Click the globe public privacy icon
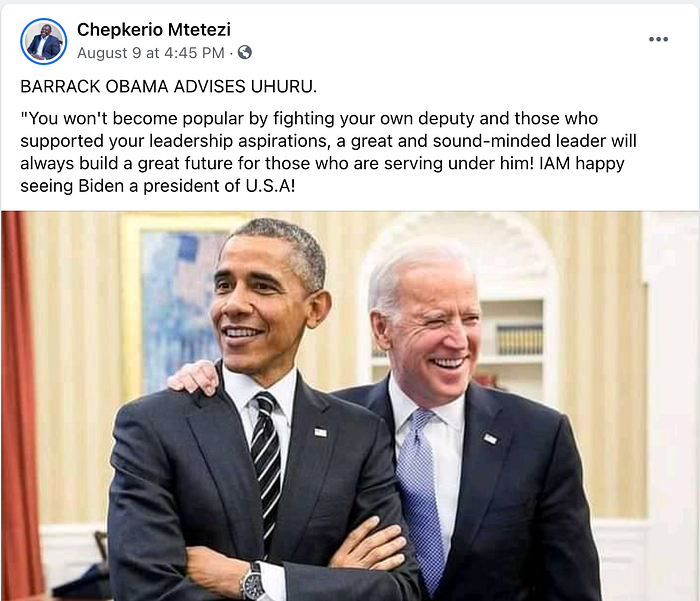Image resolution: width=700 pixels, height=601 pixels. (245, 53)
